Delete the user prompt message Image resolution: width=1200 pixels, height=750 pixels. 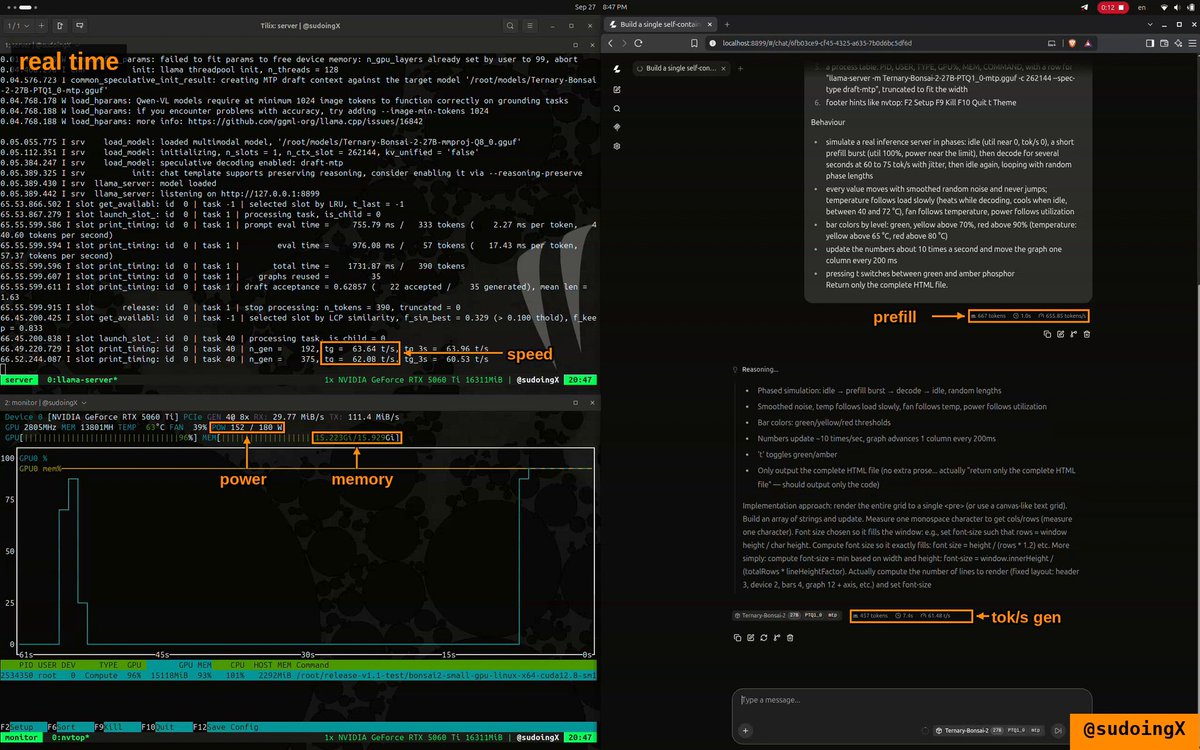1087,334
